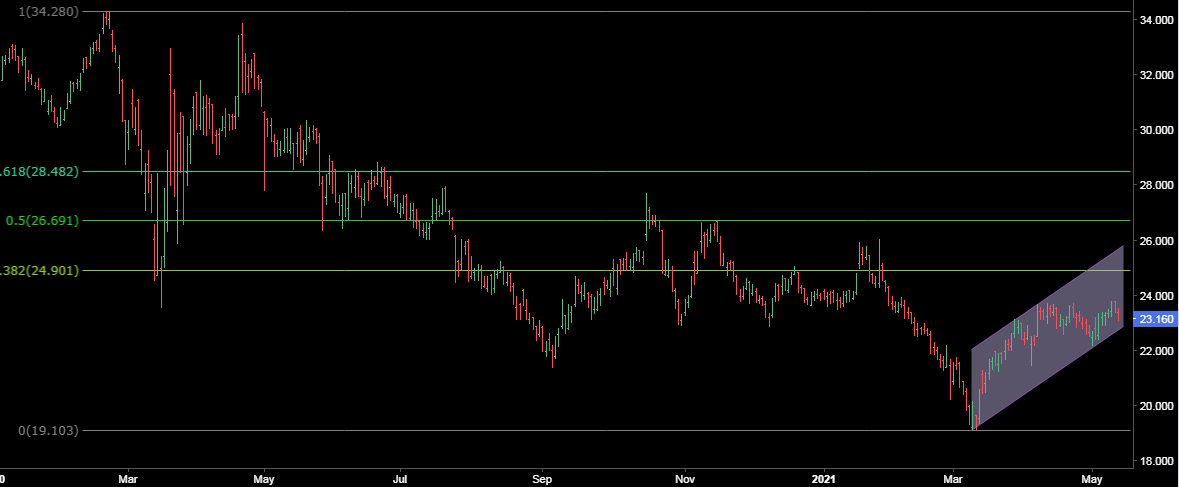Click the 20.000 price axis label
Image resolution: width=1179 pixels, height=487 pixels.
point(1156,406)
